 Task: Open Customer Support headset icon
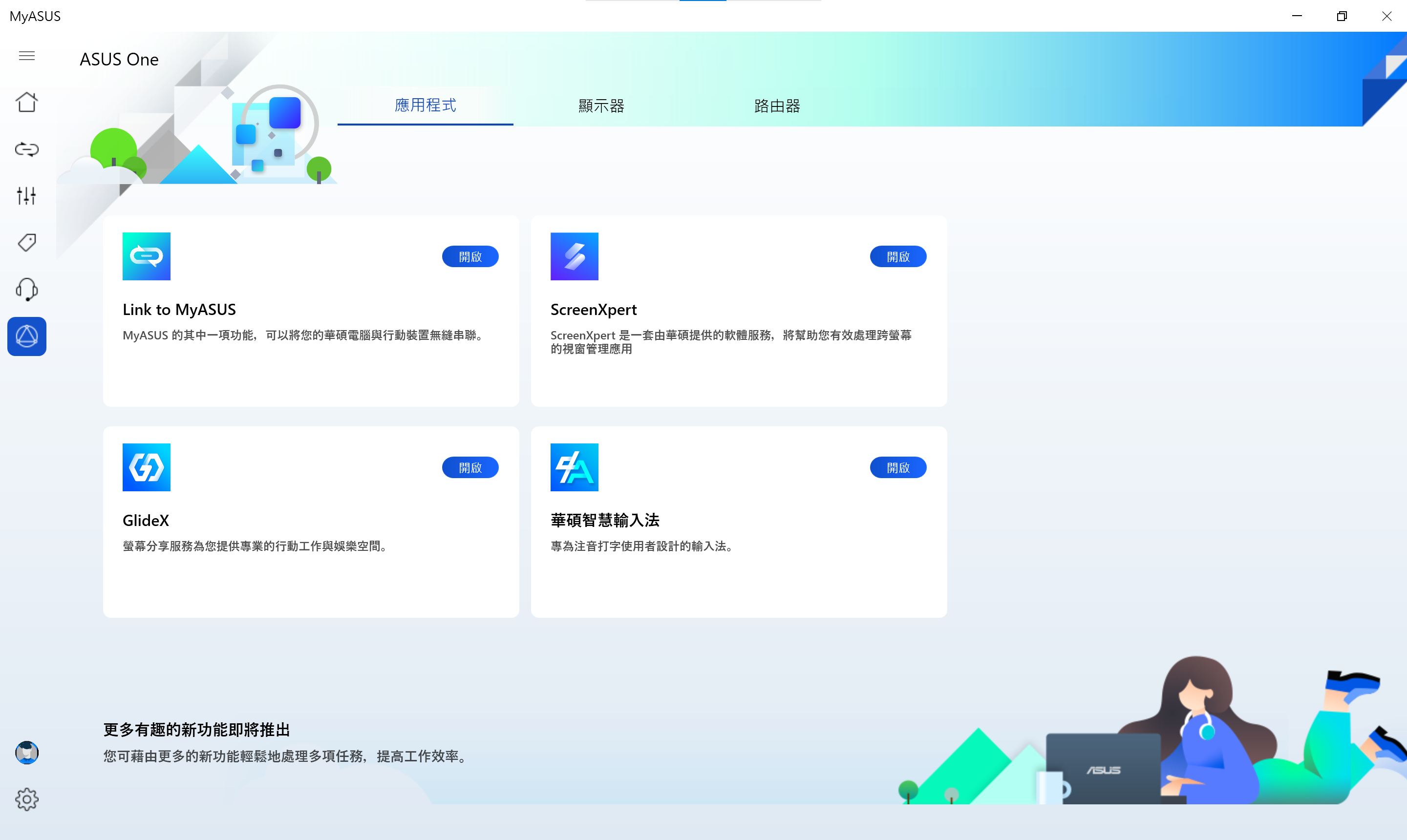pyautogui.click(x=26, y=289)
